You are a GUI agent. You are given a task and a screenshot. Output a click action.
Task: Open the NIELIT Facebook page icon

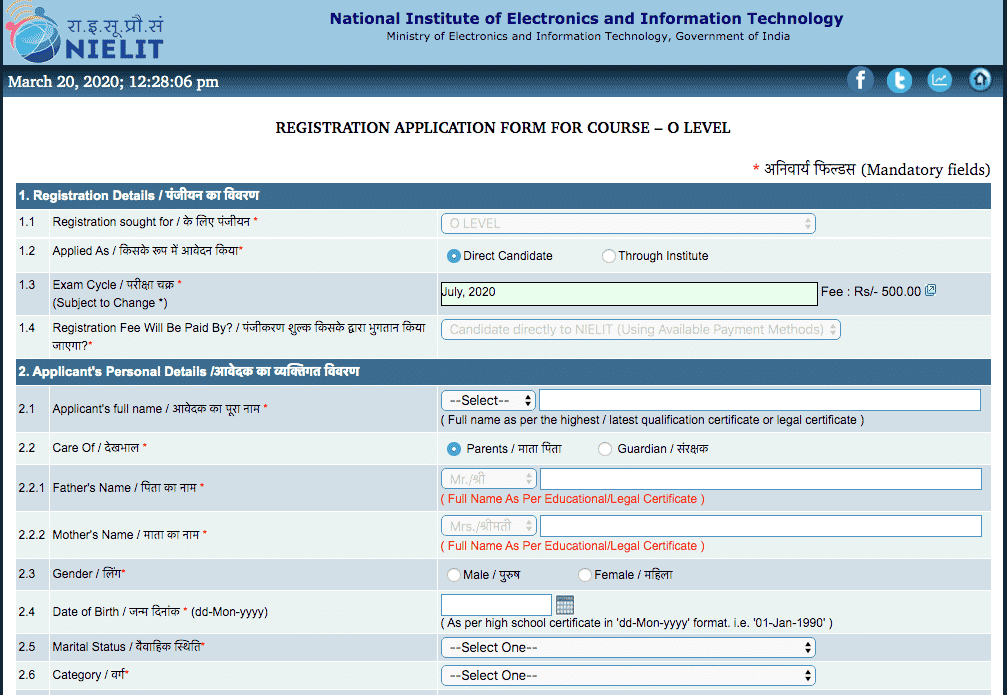coord(860,80)
